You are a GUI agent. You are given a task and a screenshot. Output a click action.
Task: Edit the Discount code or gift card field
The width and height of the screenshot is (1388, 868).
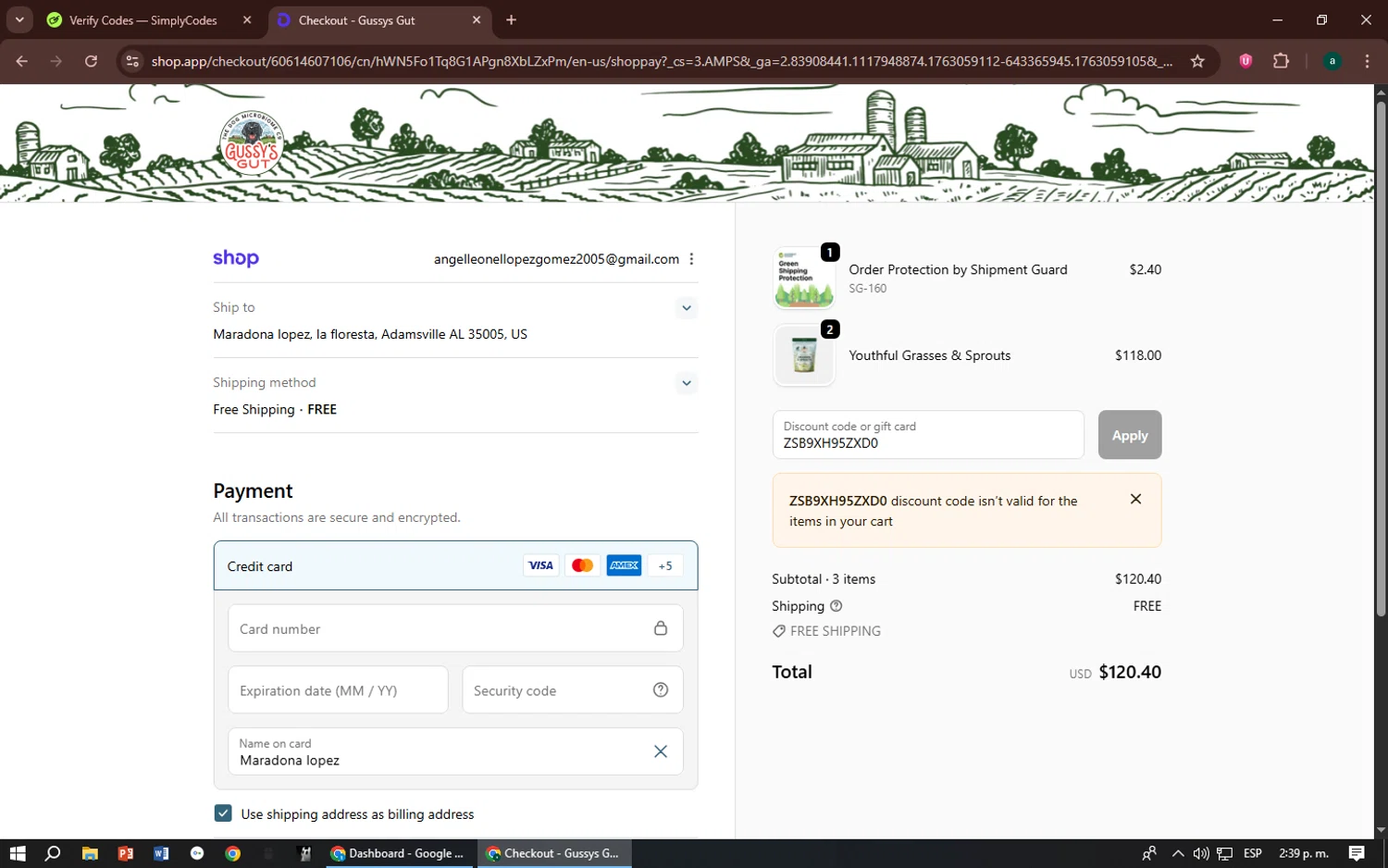click(x=928, y=435)
